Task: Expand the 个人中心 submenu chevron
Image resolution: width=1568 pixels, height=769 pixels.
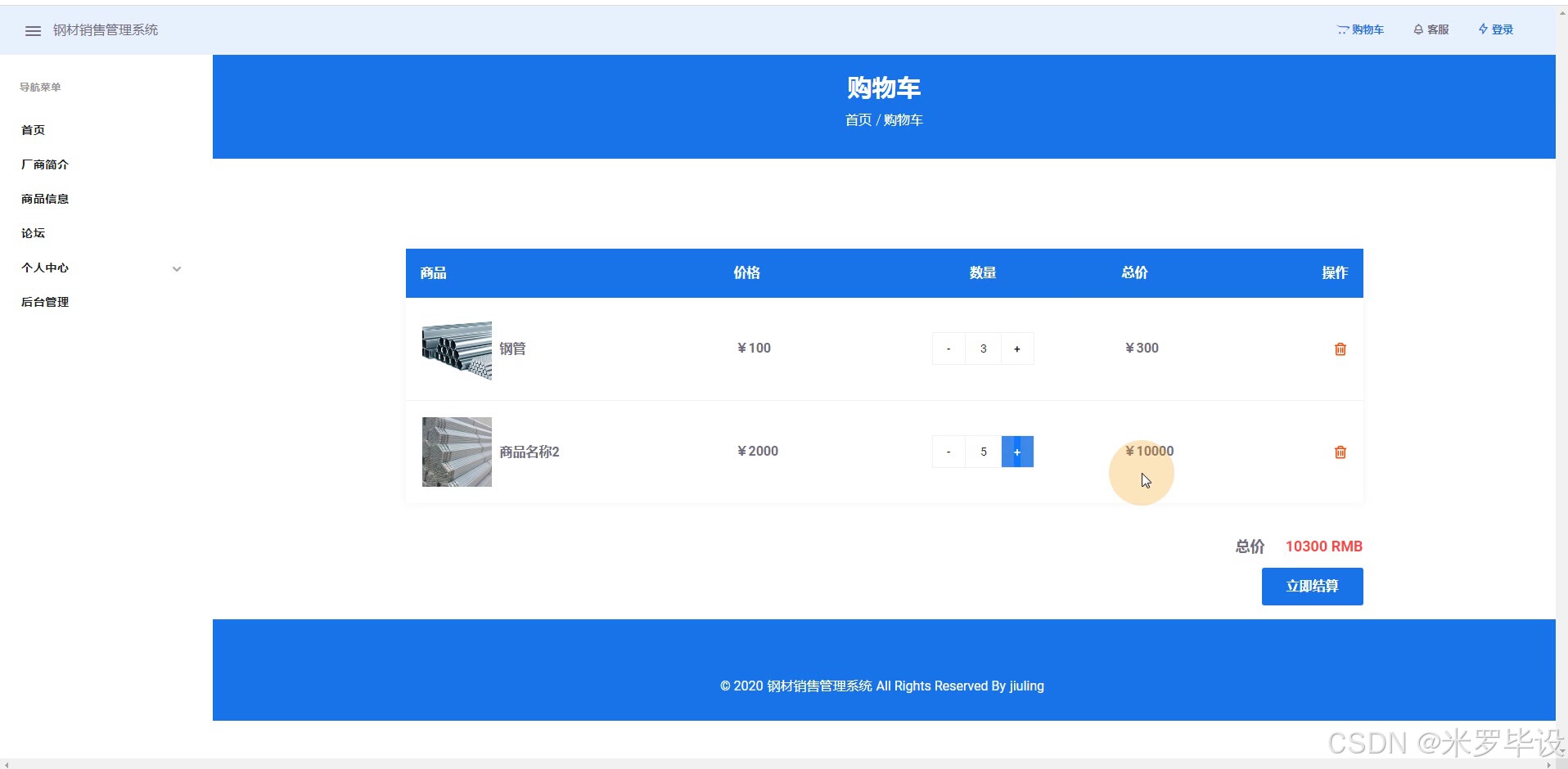Action: coord(176,268)
